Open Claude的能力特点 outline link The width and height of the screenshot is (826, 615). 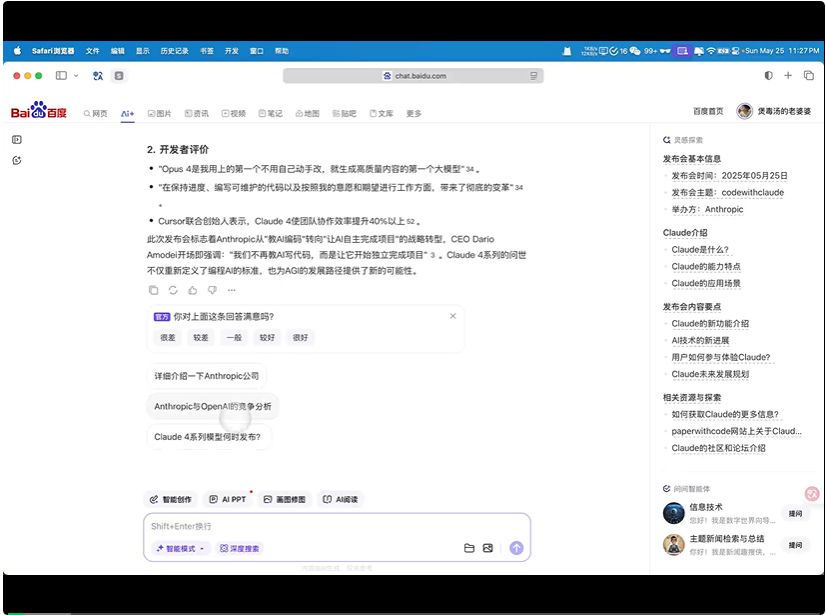[706, 267]
